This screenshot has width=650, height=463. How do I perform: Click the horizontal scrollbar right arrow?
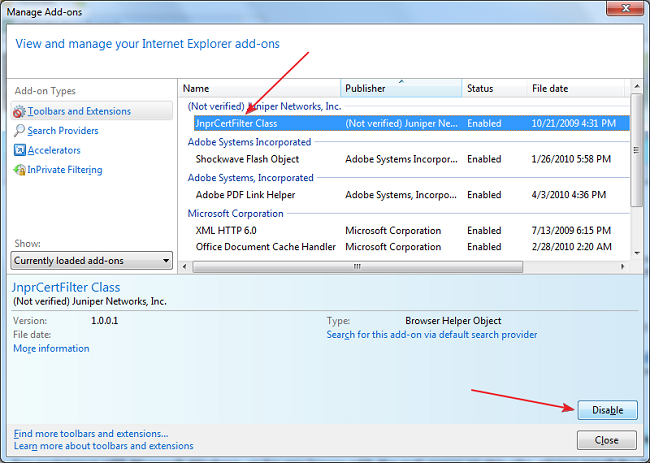(x=622, y=267)
